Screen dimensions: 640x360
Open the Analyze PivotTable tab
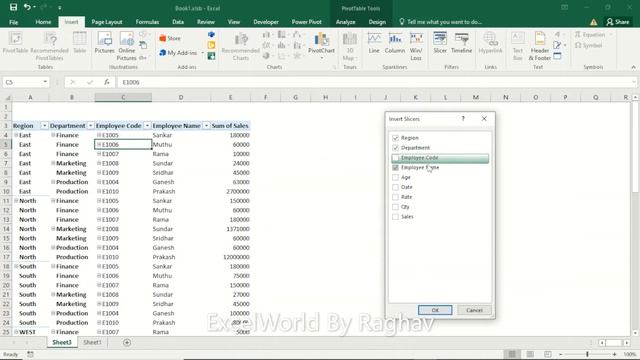coord(345,22)
